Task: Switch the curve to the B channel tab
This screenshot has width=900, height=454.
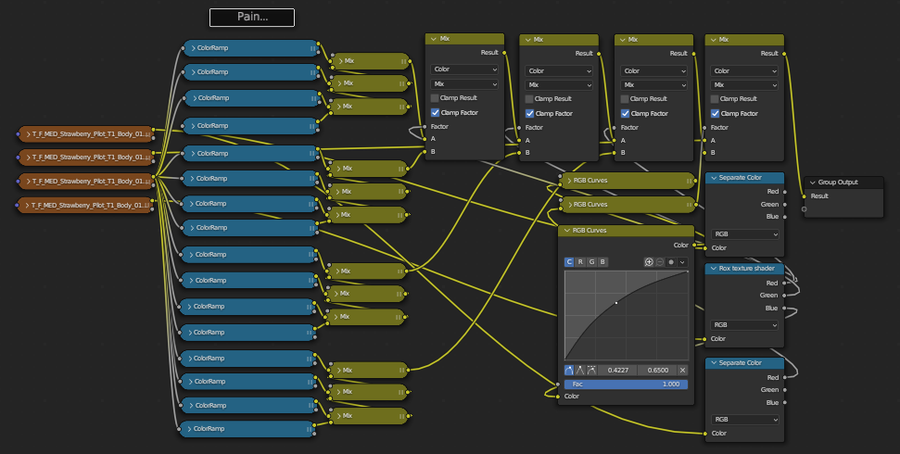Action: coord(602,262)
